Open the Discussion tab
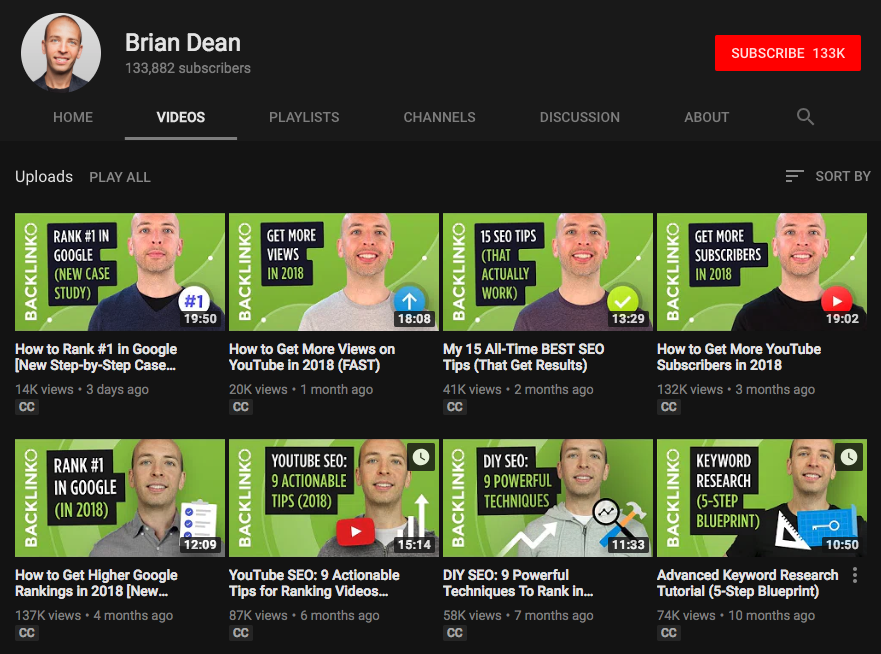The image size is (881, 654). click(x=580, y=117)
